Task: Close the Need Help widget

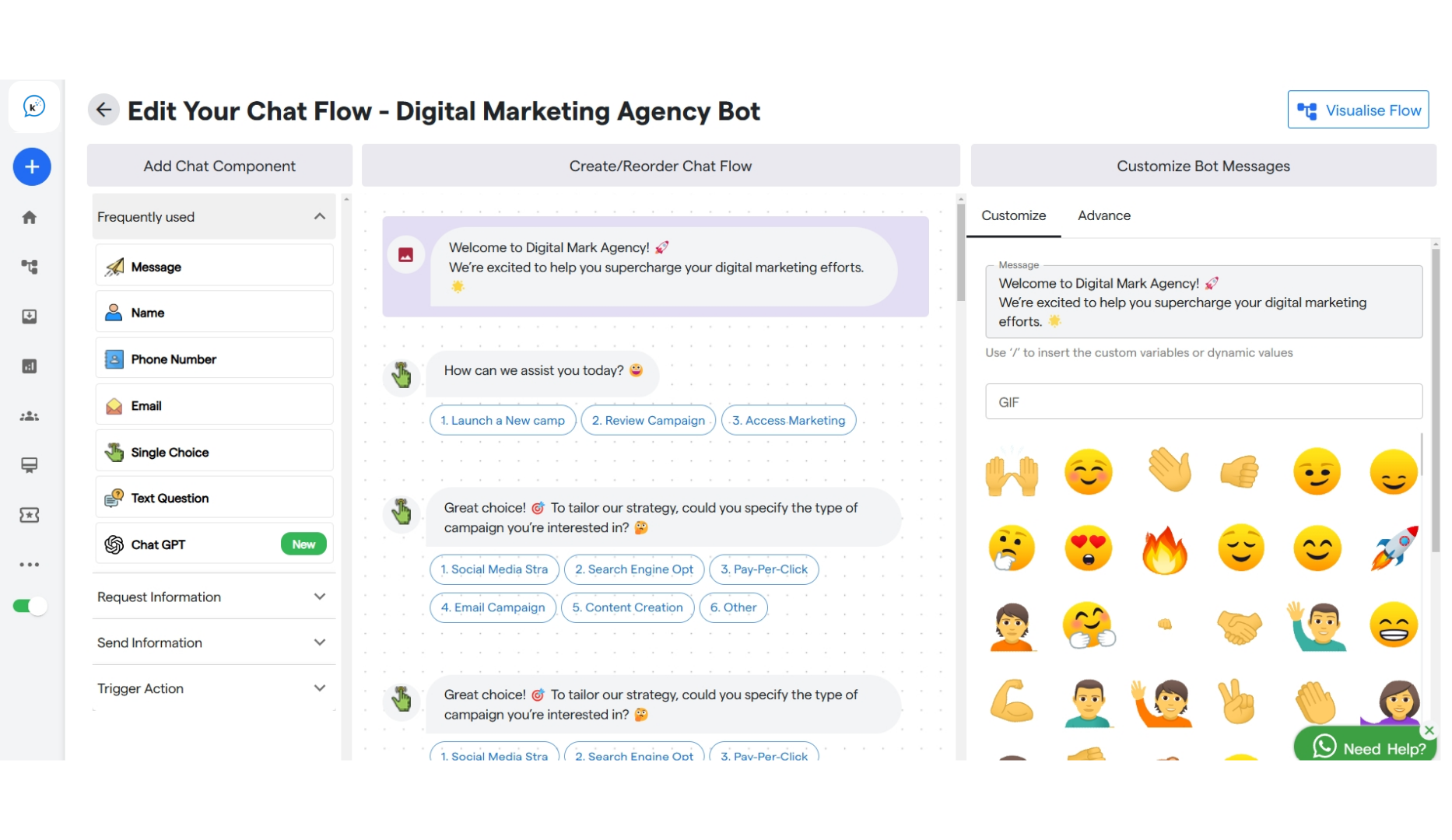Action: point(1429,730)
